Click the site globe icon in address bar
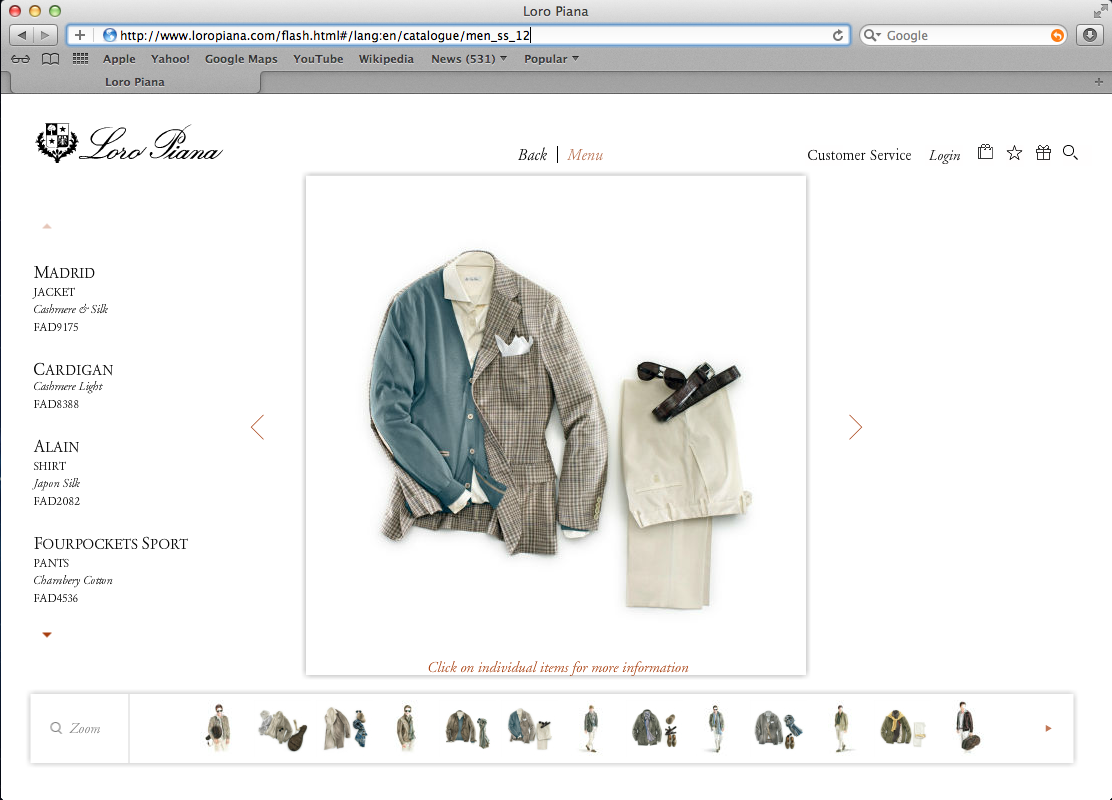Screen dimensions: 1112x800 tap(109, 35)
